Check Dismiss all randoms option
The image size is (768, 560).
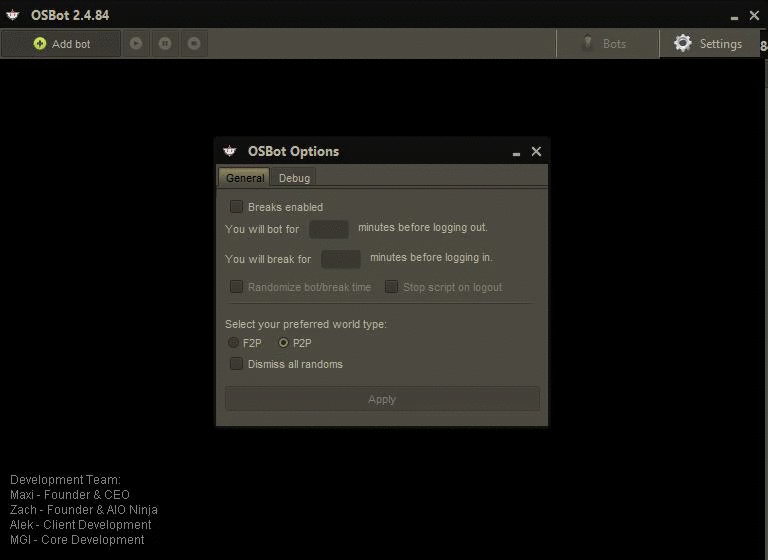click(x=236, y=364)
